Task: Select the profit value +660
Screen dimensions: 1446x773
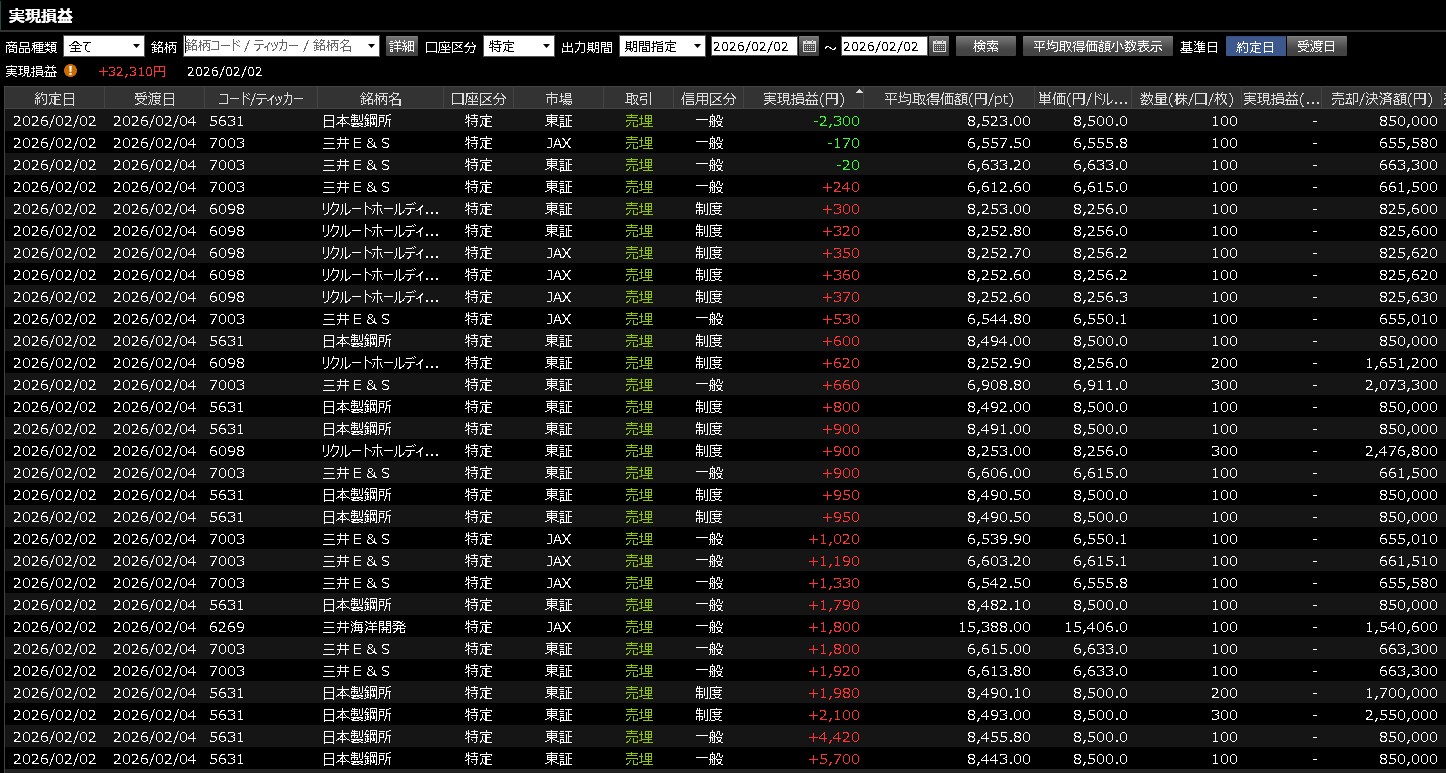Action: (841, 385)
